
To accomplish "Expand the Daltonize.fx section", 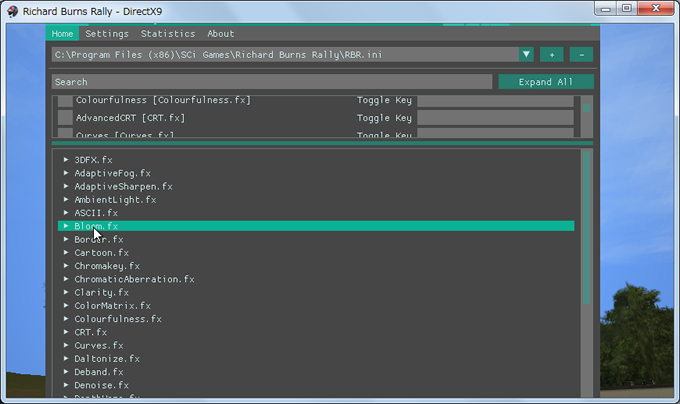I will [x=66, y=358].
